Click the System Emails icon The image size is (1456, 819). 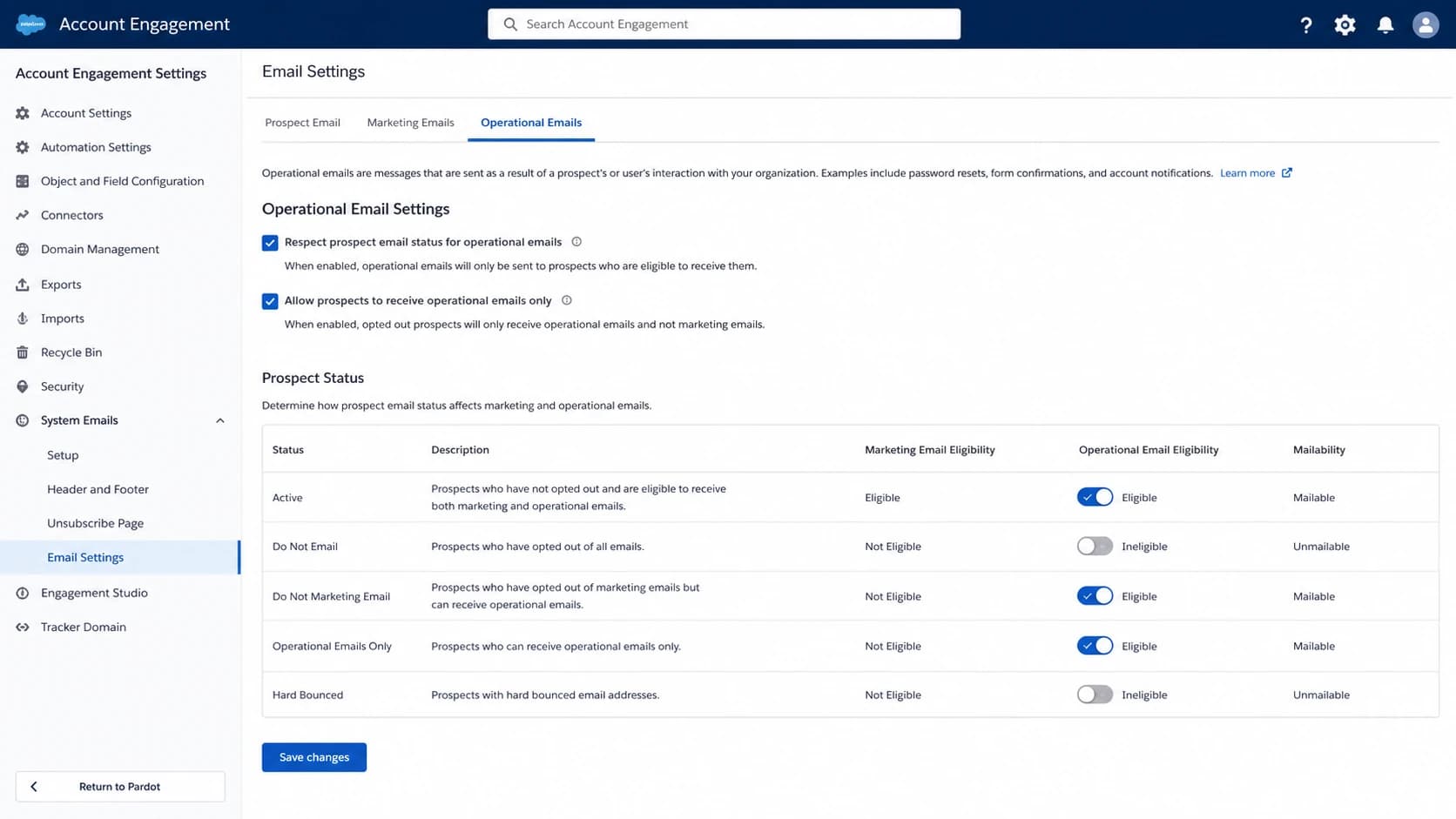click(x=23, y=420)
